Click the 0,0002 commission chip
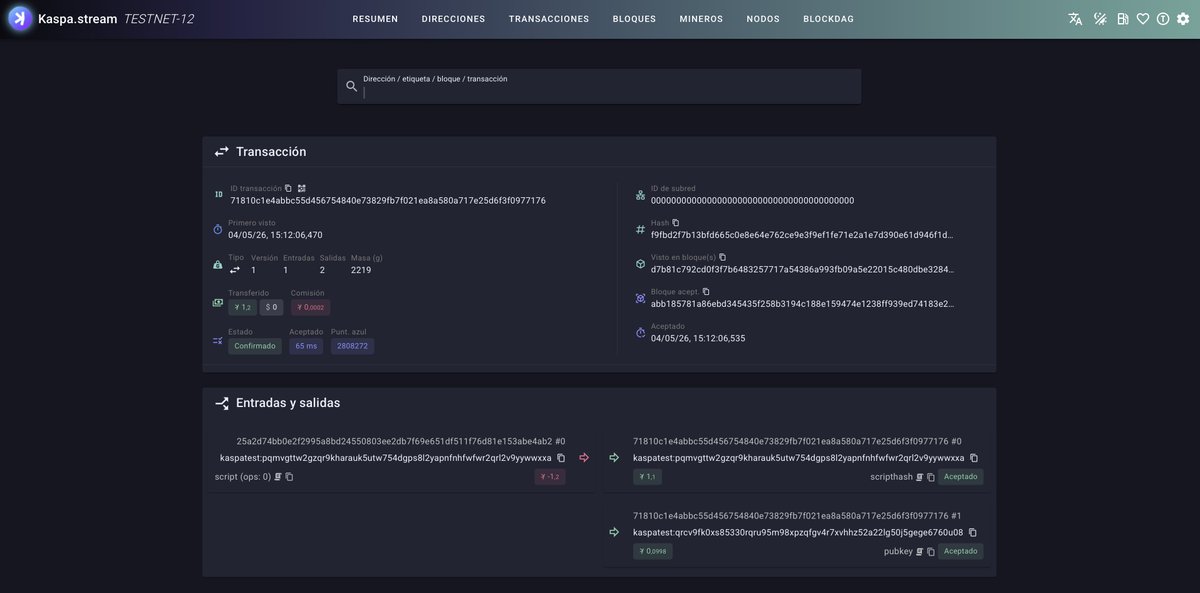Viewport: 1200px width, 593px height. click(x=310, y=308)
